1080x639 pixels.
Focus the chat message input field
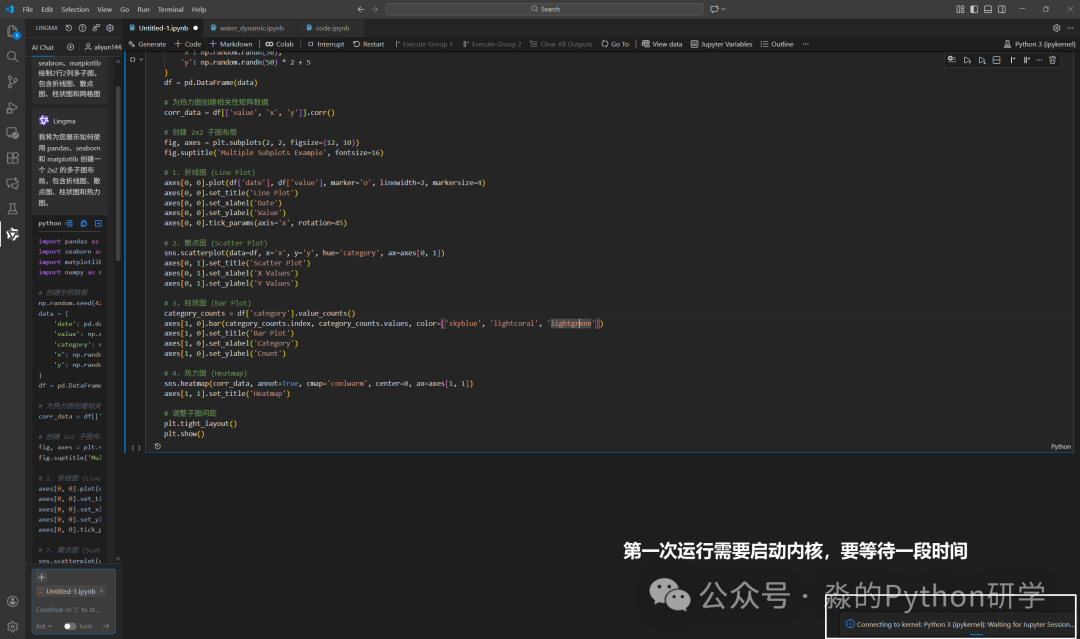pyautogui.click(x=73, y=609)
